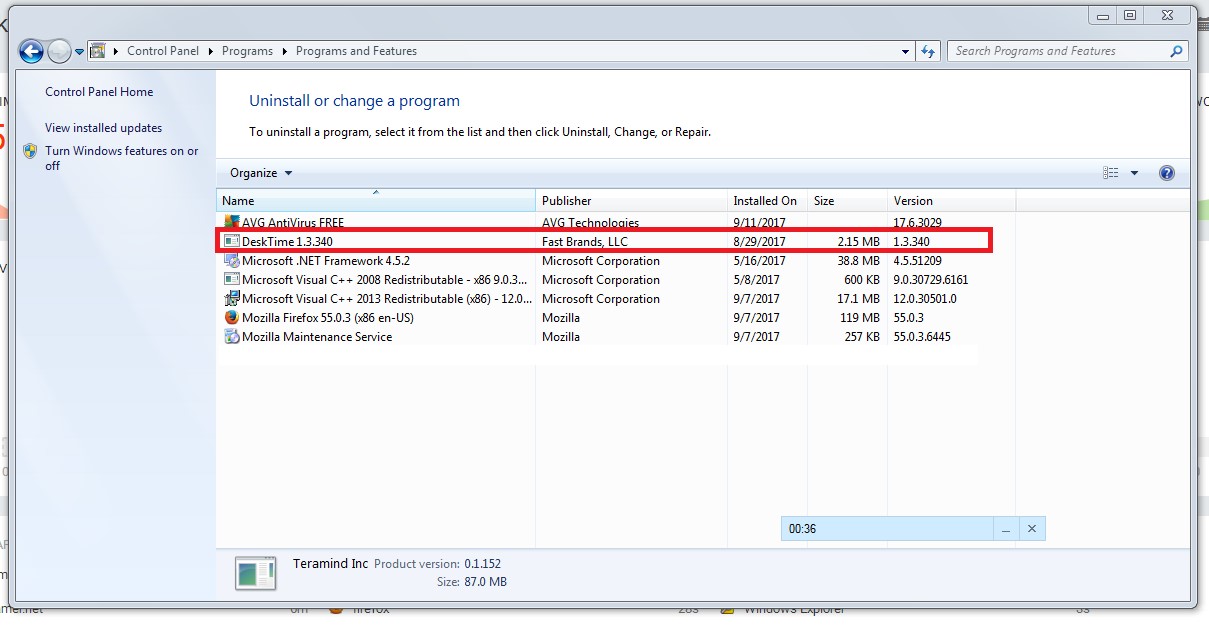The height and width of the screenshot is (627, 1209).
Task: Select Microsoft .NET Framework 4.5.2 entry
Action: pos(325,261)
